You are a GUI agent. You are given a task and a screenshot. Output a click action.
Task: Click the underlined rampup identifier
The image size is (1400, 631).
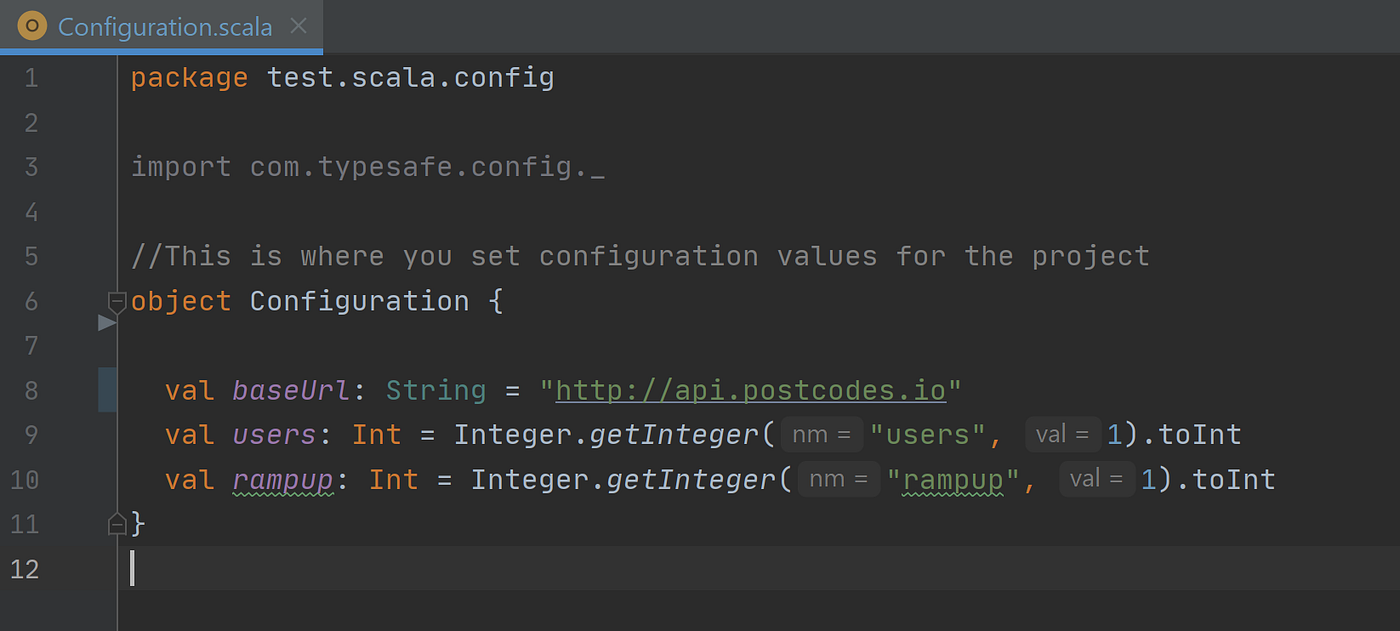pyautogui.click(x=282, y=479)
